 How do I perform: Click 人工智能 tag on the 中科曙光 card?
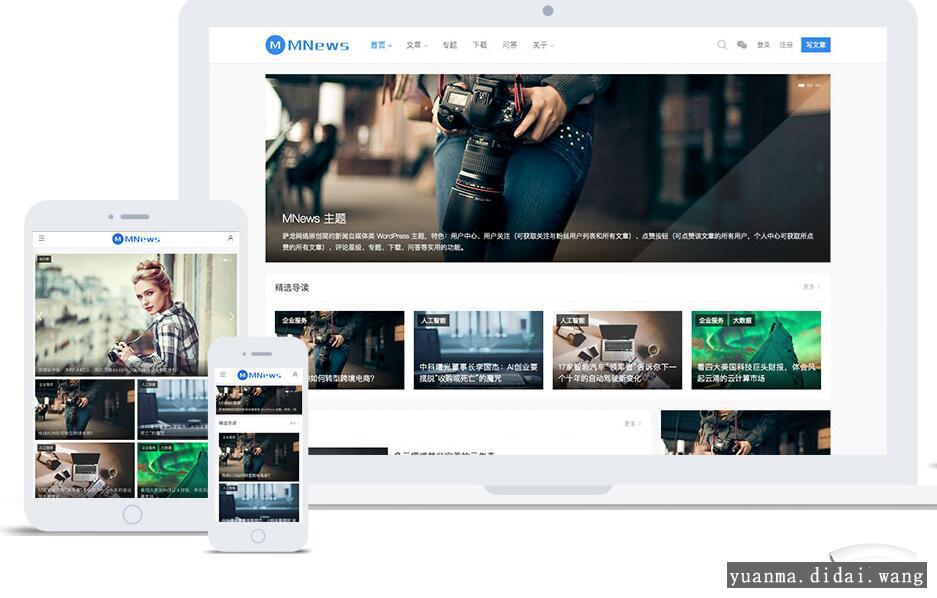pyautogui.click(x=433, y=321)
